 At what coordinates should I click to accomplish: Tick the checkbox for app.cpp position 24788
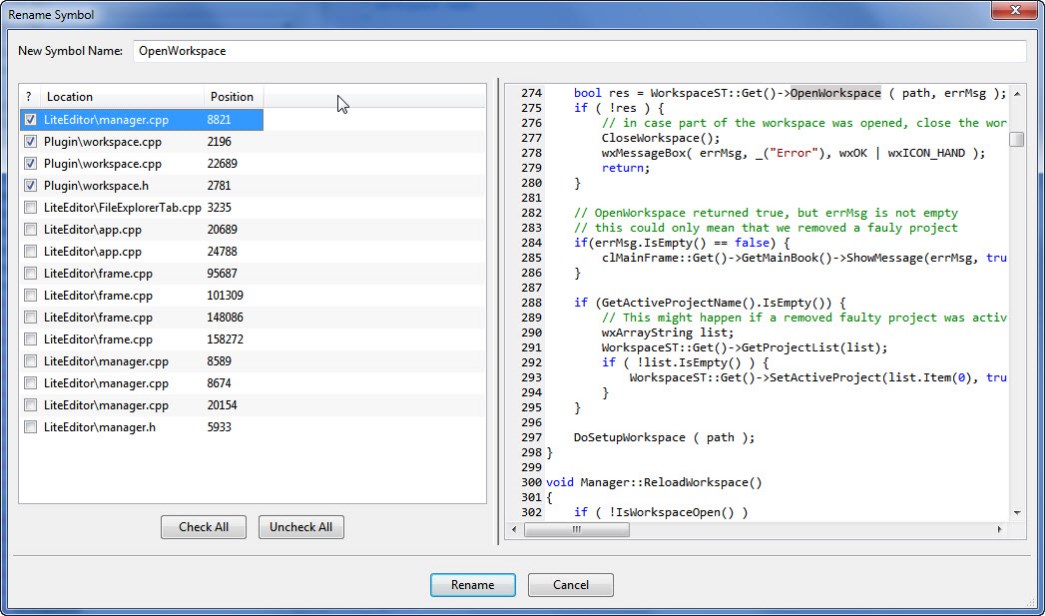(x=30, y=252)
